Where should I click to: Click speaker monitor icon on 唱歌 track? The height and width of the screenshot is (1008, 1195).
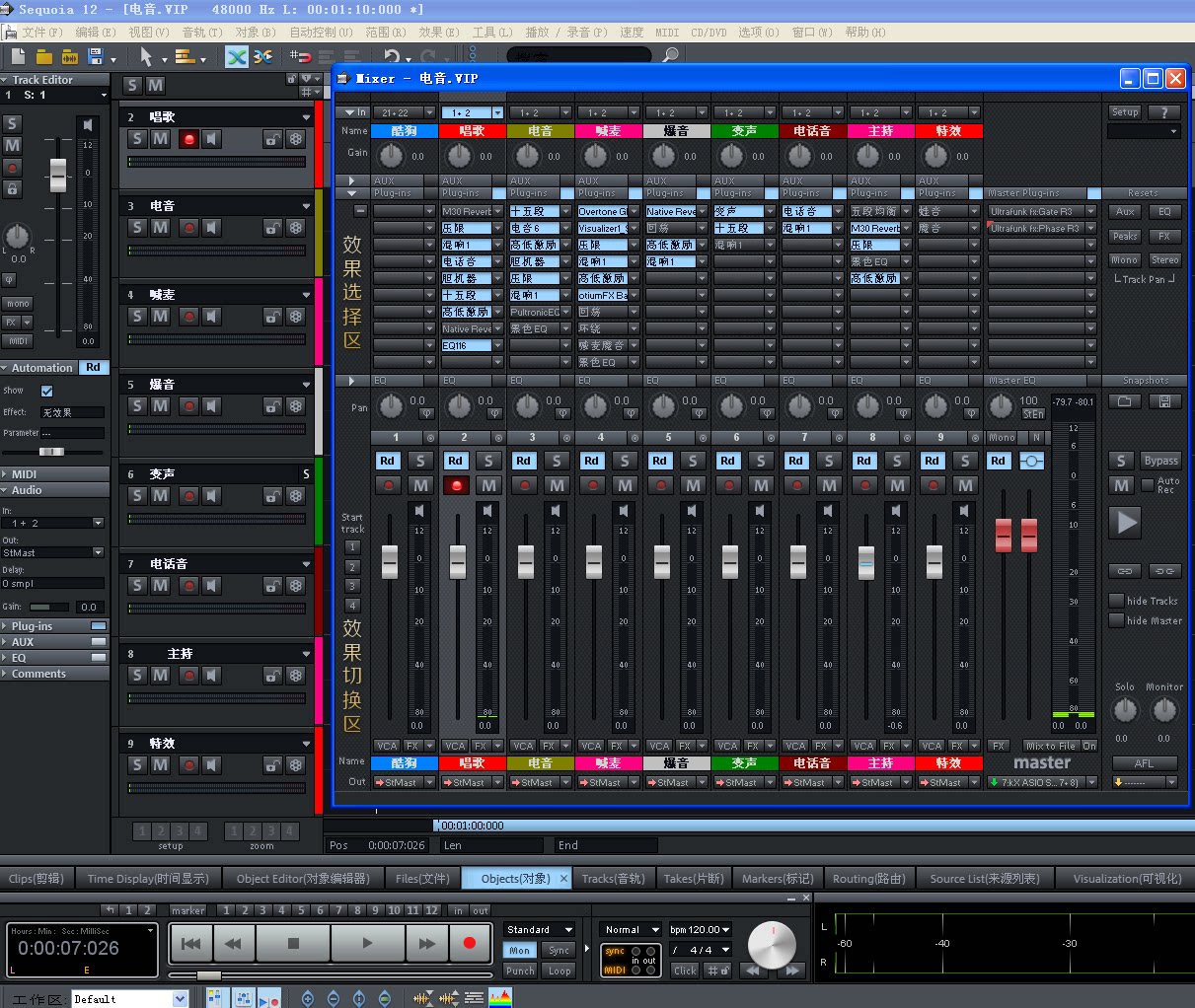pos(211,139)
